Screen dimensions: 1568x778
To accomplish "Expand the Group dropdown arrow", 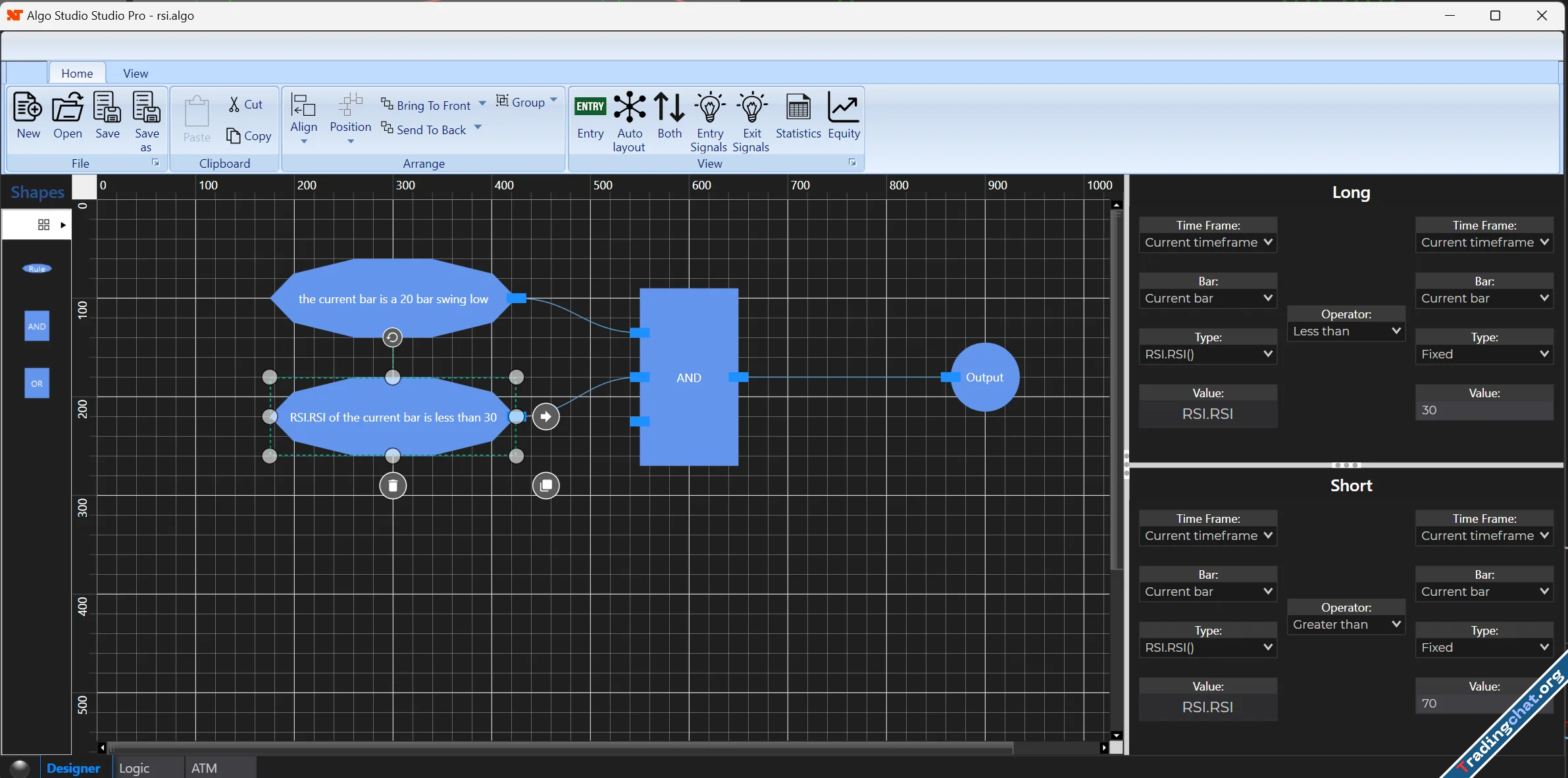I will pyautogui.click(x=553, y=101).
